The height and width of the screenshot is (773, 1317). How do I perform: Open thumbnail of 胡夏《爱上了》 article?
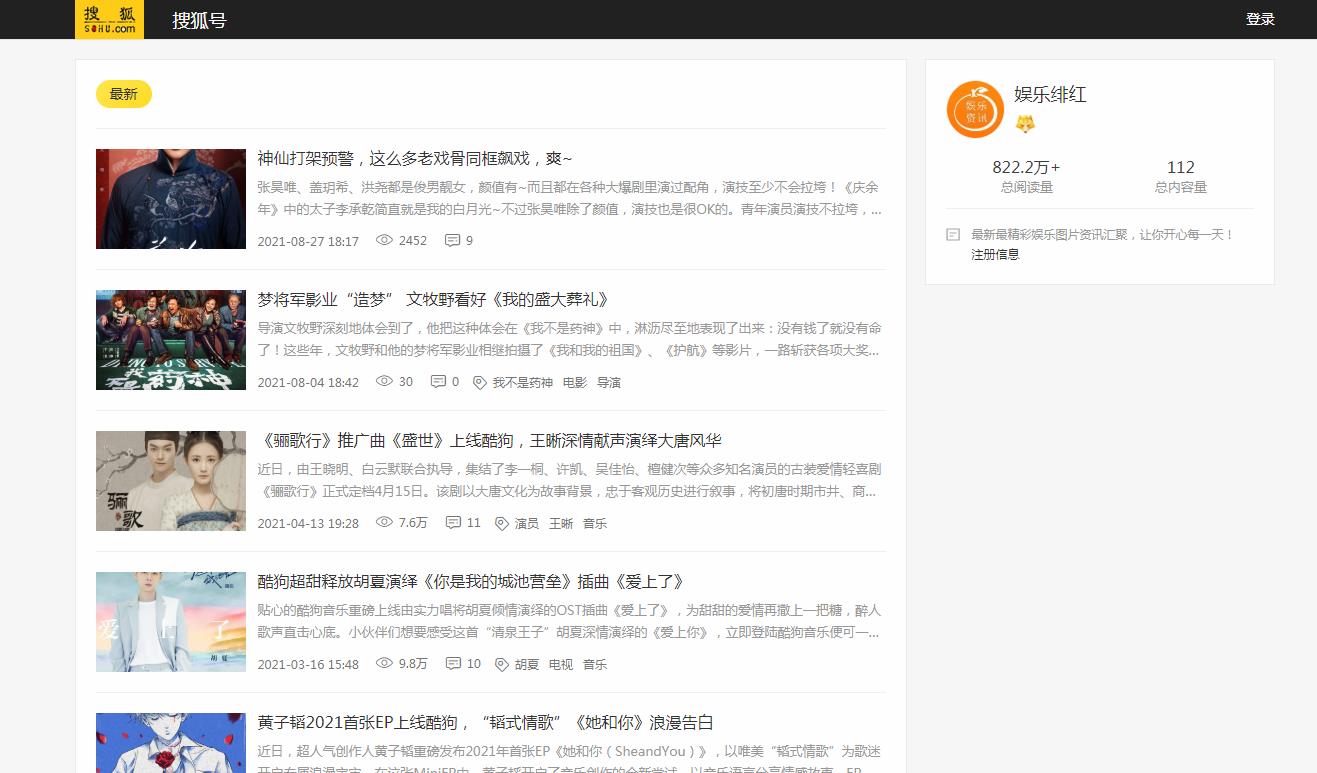pyautogui.click(x=171, y=622)
